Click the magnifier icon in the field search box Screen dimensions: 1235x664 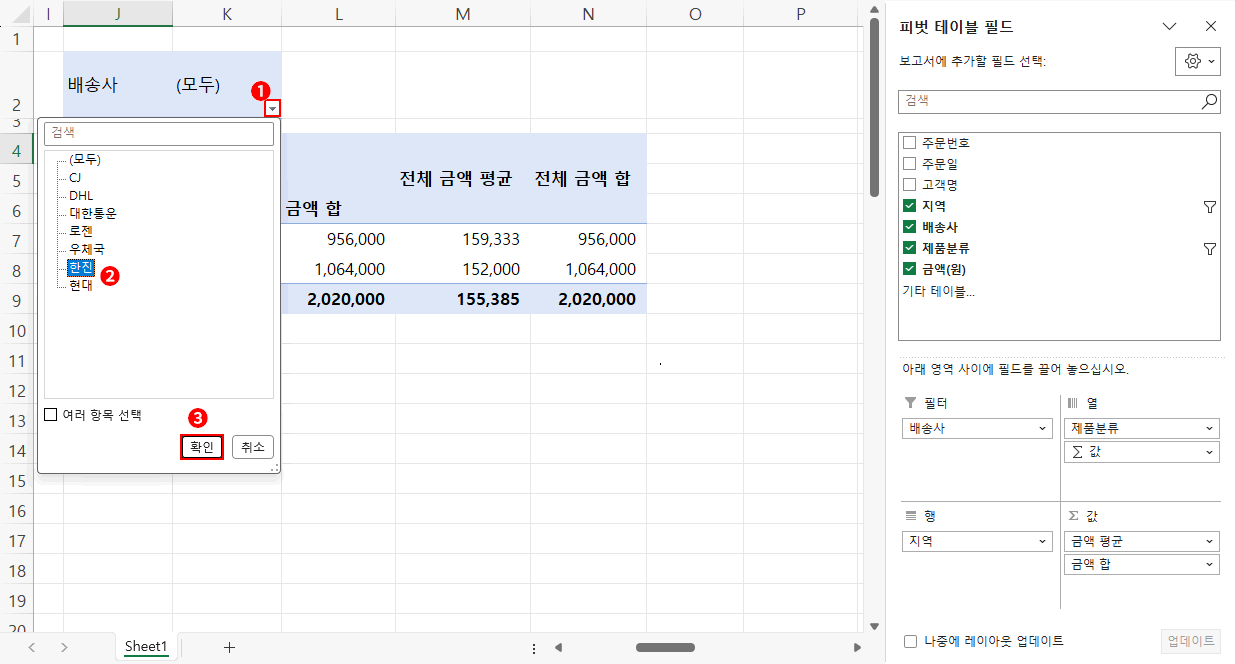pyautogui.click(x=1210, y=101)
